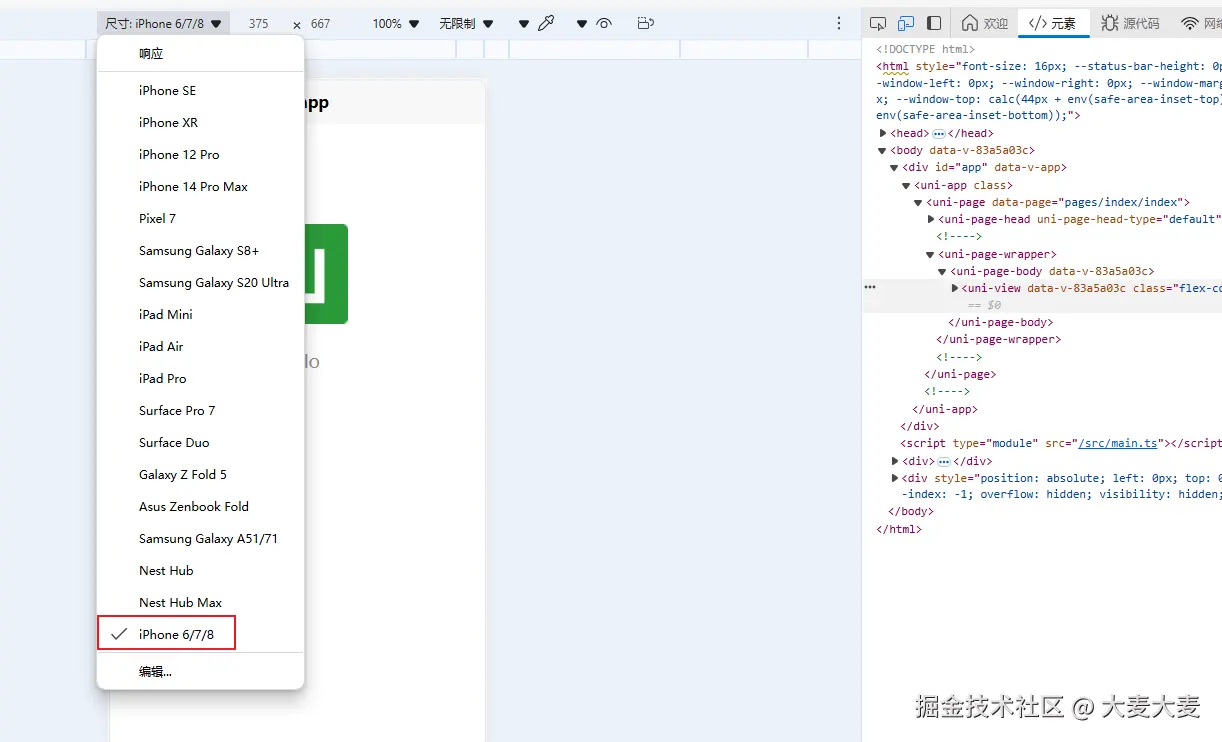1222x742 pixels.
Task: Open the 100% zoom dropdown
Action: point(397,23)
